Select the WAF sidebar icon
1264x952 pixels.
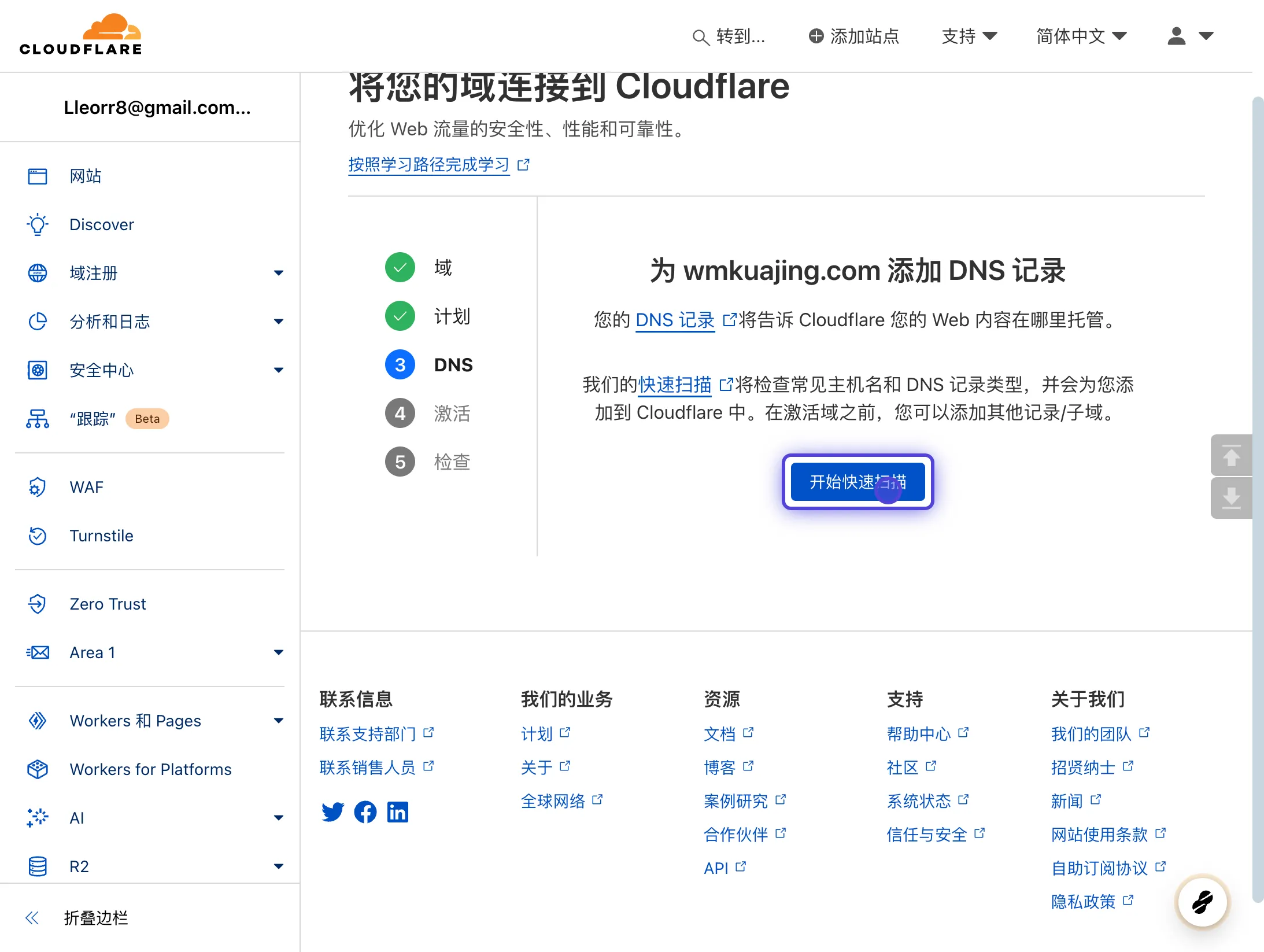(37, 487)
